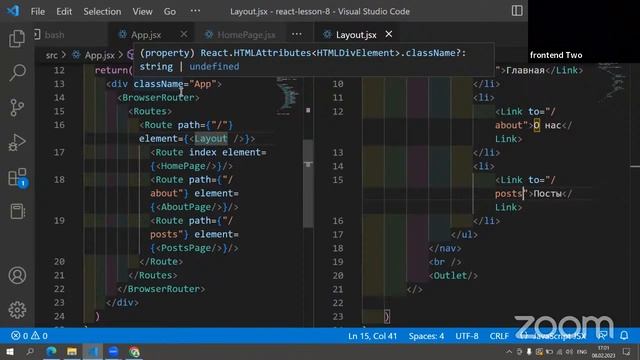Screen dimensions: 640x360
Task: Open the Windows Start menu
Action: coord(9,351)
